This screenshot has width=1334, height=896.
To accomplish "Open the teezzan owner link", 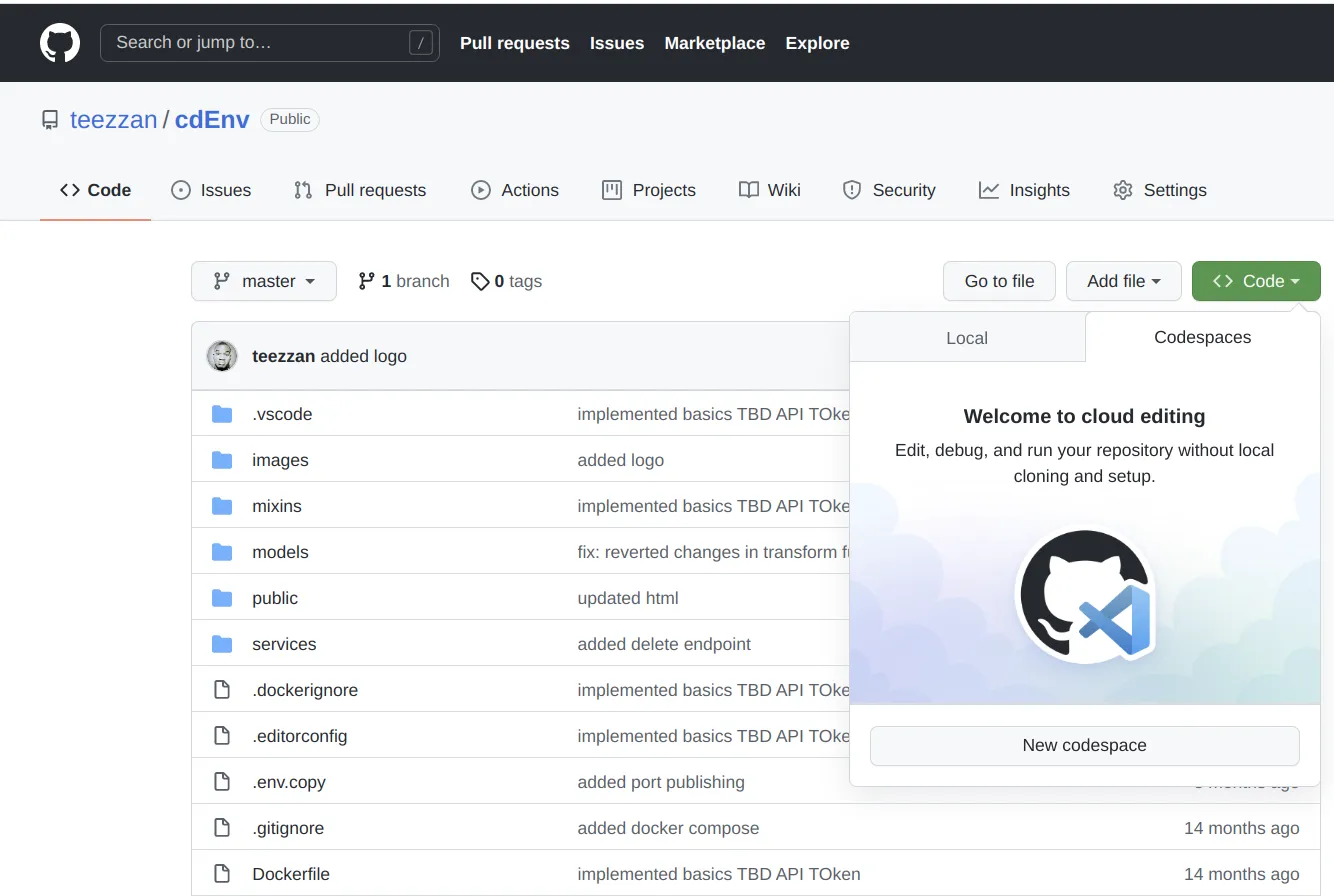I will tap(114, 120).
